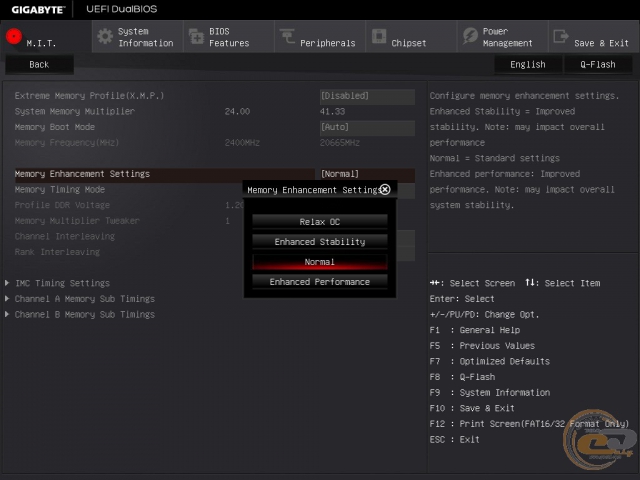Viewport: 640px width, 480px height.
Task: Switch to BIOS Features tab label
Action: tap(229, 37)
